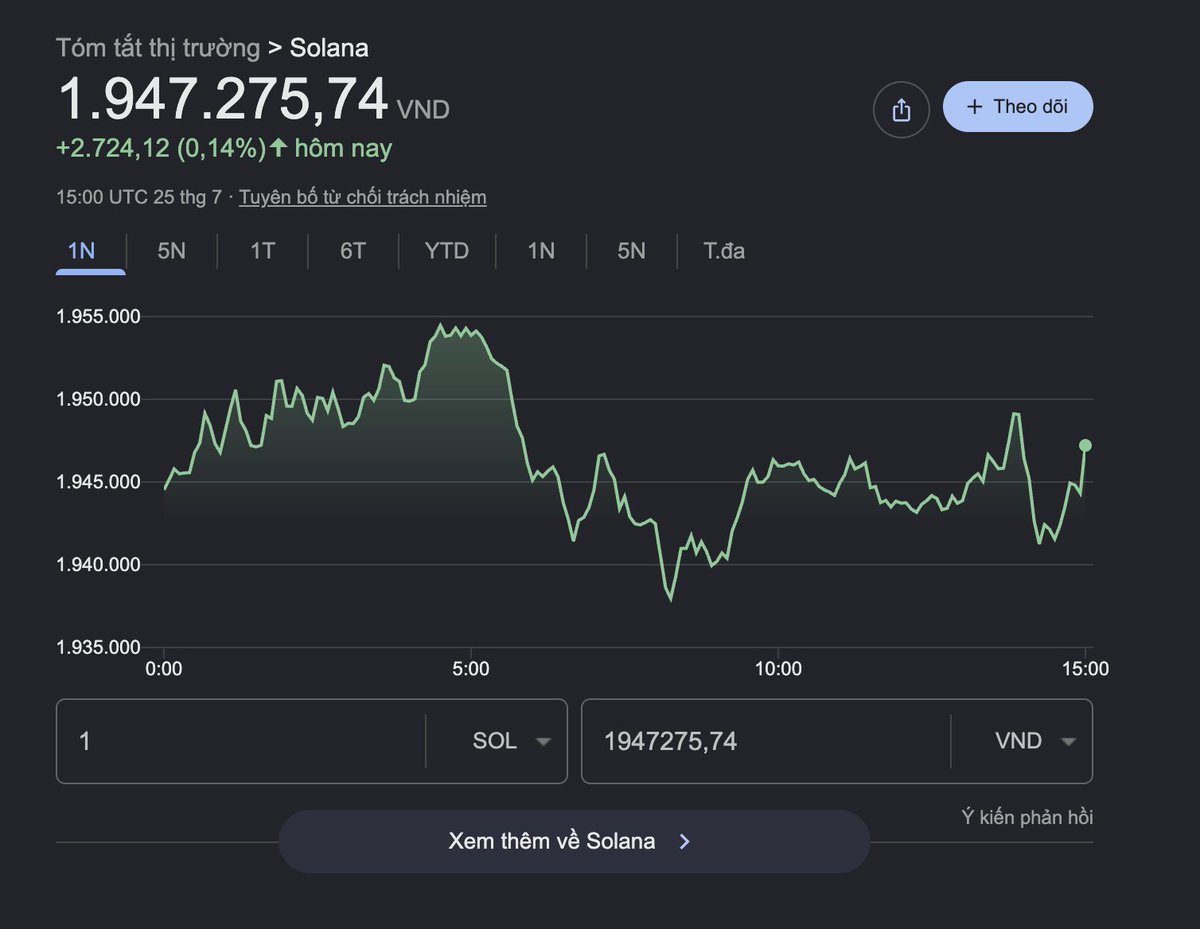This screenshot has height=929, width=1200.
Task: Click the 1.955.000 y-axis label
Action: click(99, 317)
